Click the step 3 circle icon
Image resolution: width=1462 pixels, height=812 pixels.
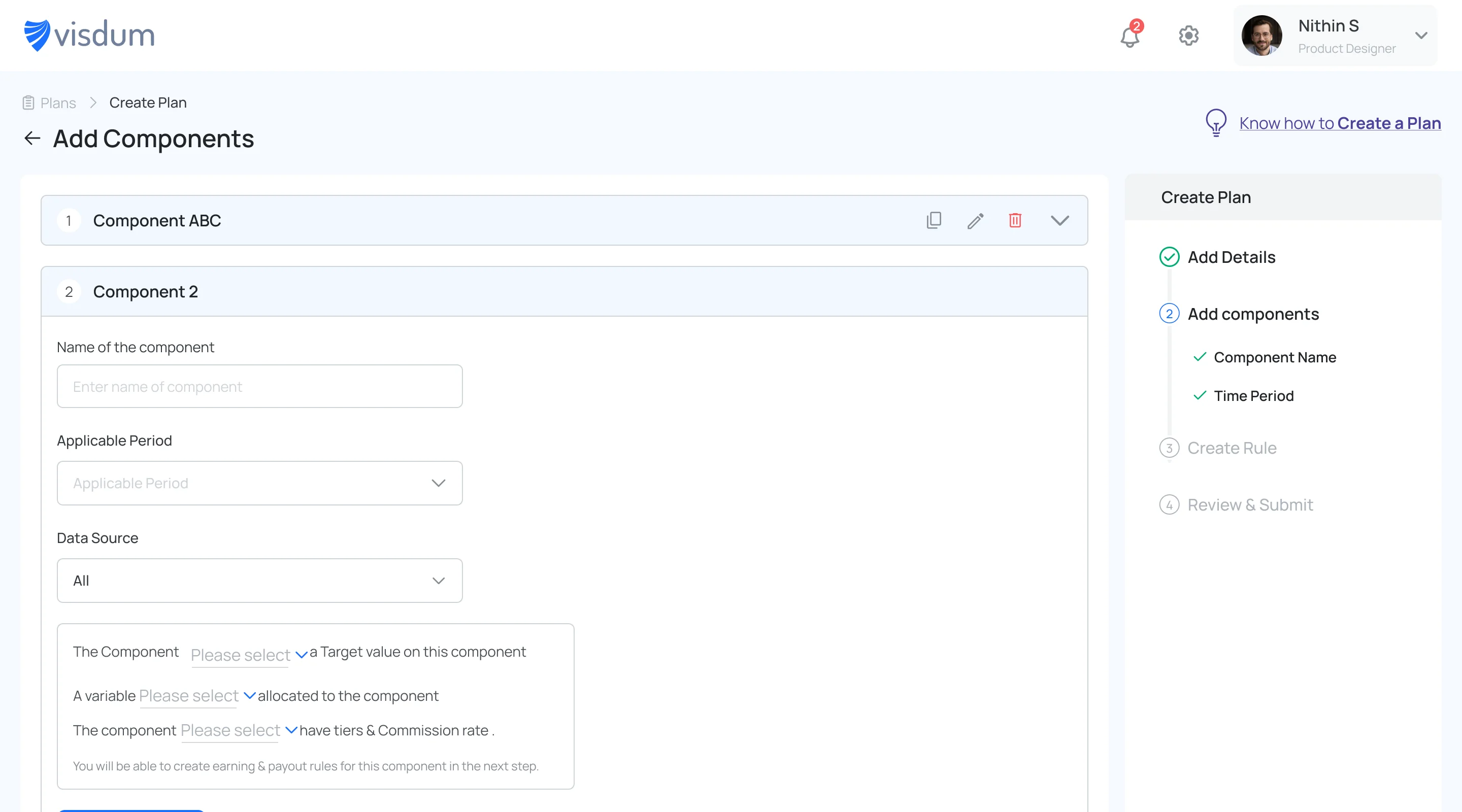coord(1169,448)
